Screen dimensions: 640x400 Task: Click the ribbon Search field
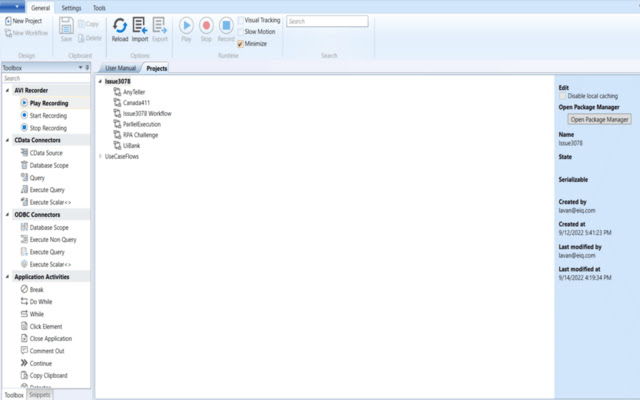pos(327,21)
